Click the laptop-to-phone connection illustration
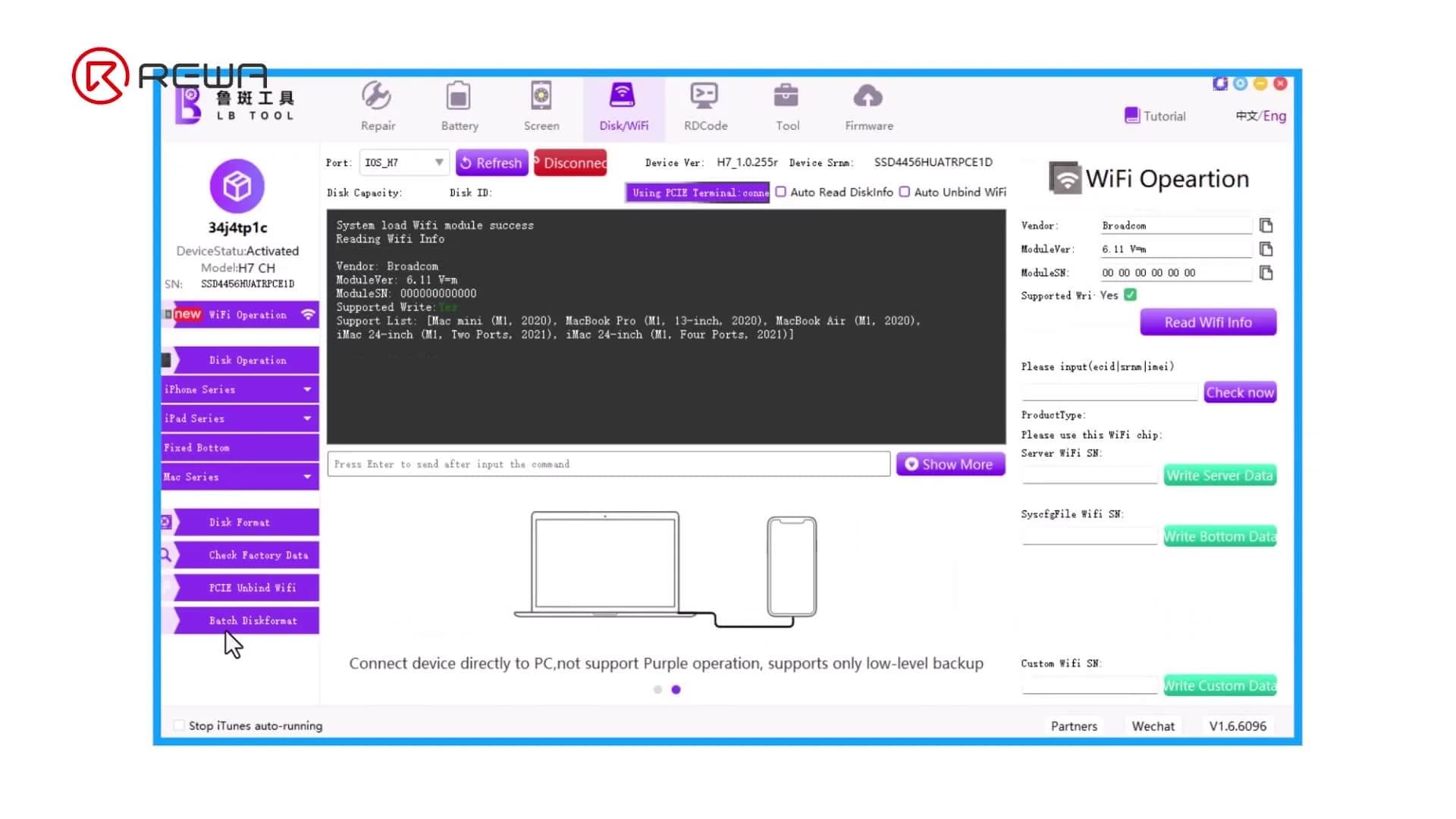Screen dimensions: 1456x819 [x=666, y=570]
